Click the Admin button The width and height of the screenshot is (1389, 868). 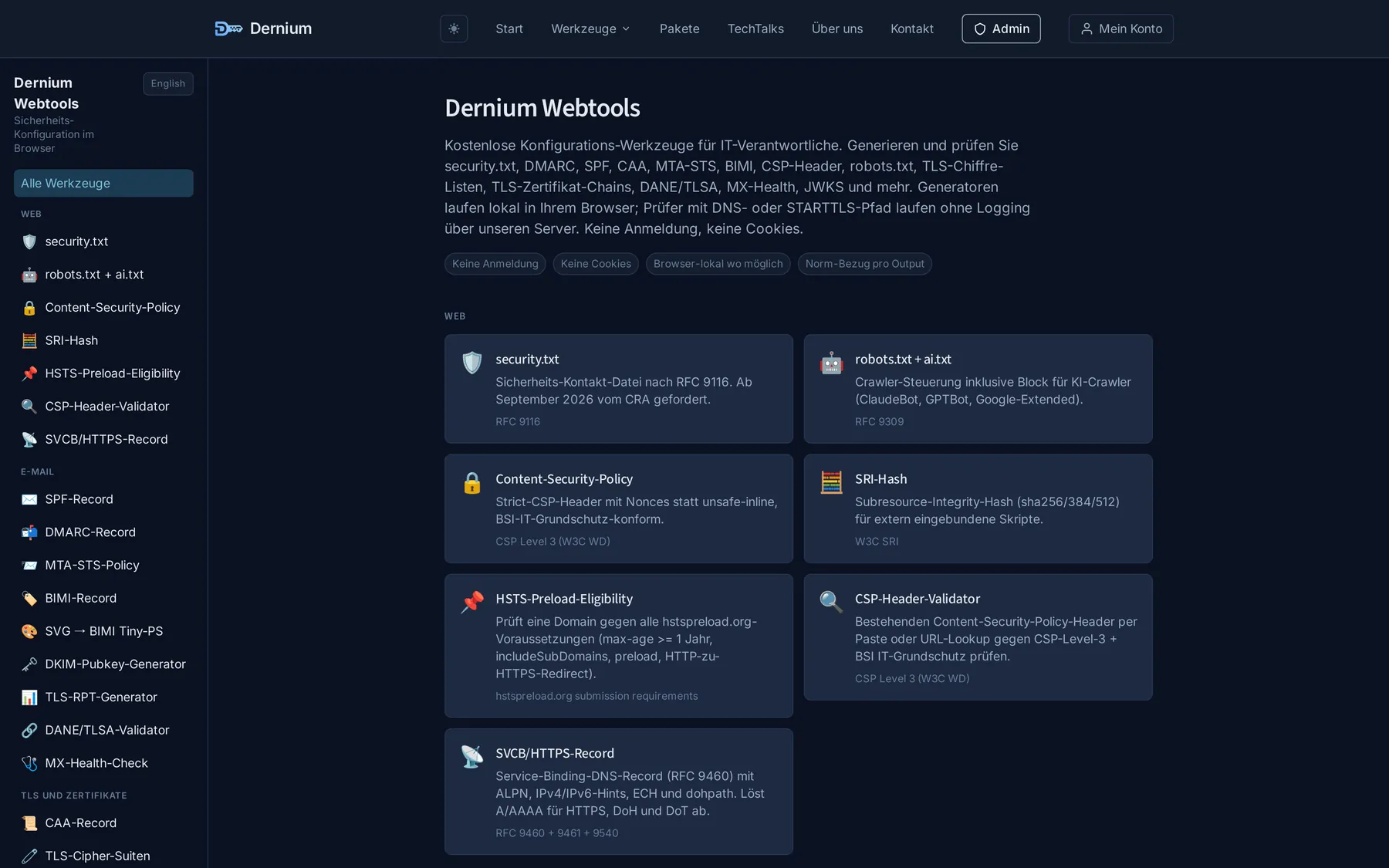pos(1001,29)
